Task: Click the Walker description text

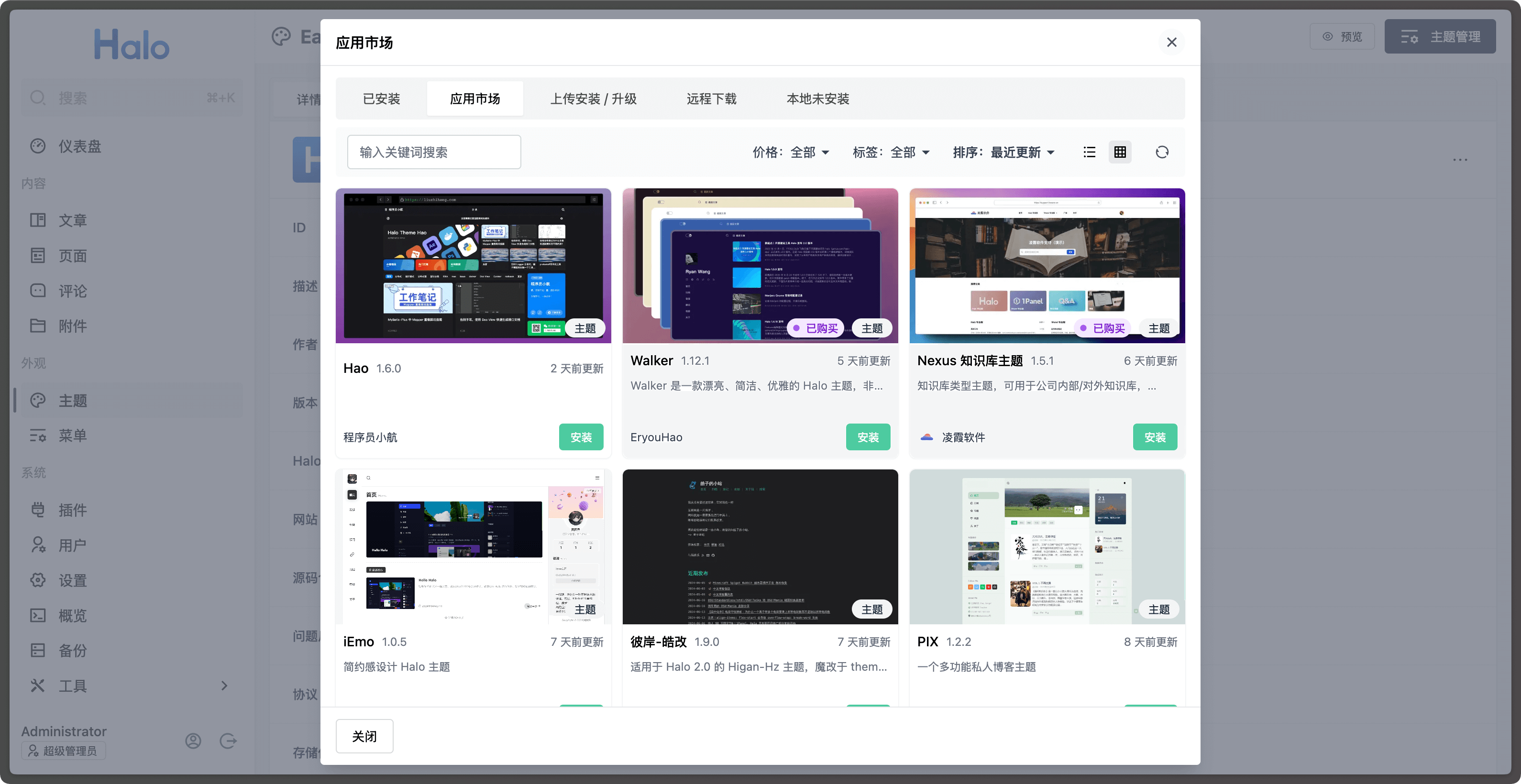Action: pyautogui.click(x=756, y=385)
